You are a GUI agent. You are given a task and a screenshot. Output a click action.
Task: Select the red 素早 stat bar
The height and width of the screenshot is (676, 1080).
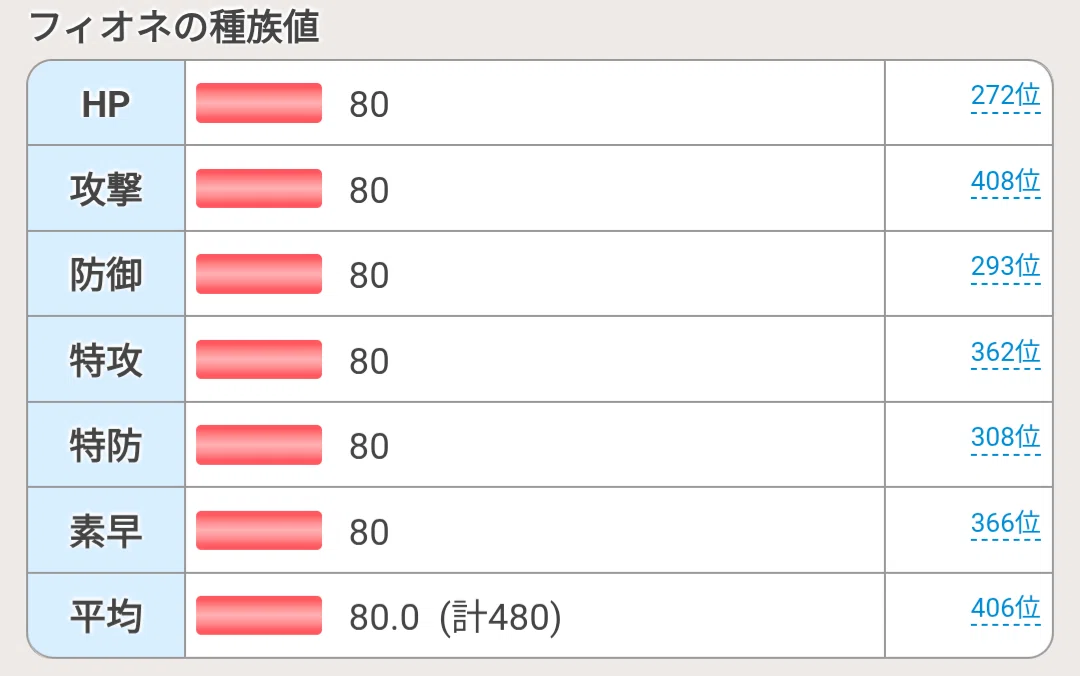pos(259,530)
